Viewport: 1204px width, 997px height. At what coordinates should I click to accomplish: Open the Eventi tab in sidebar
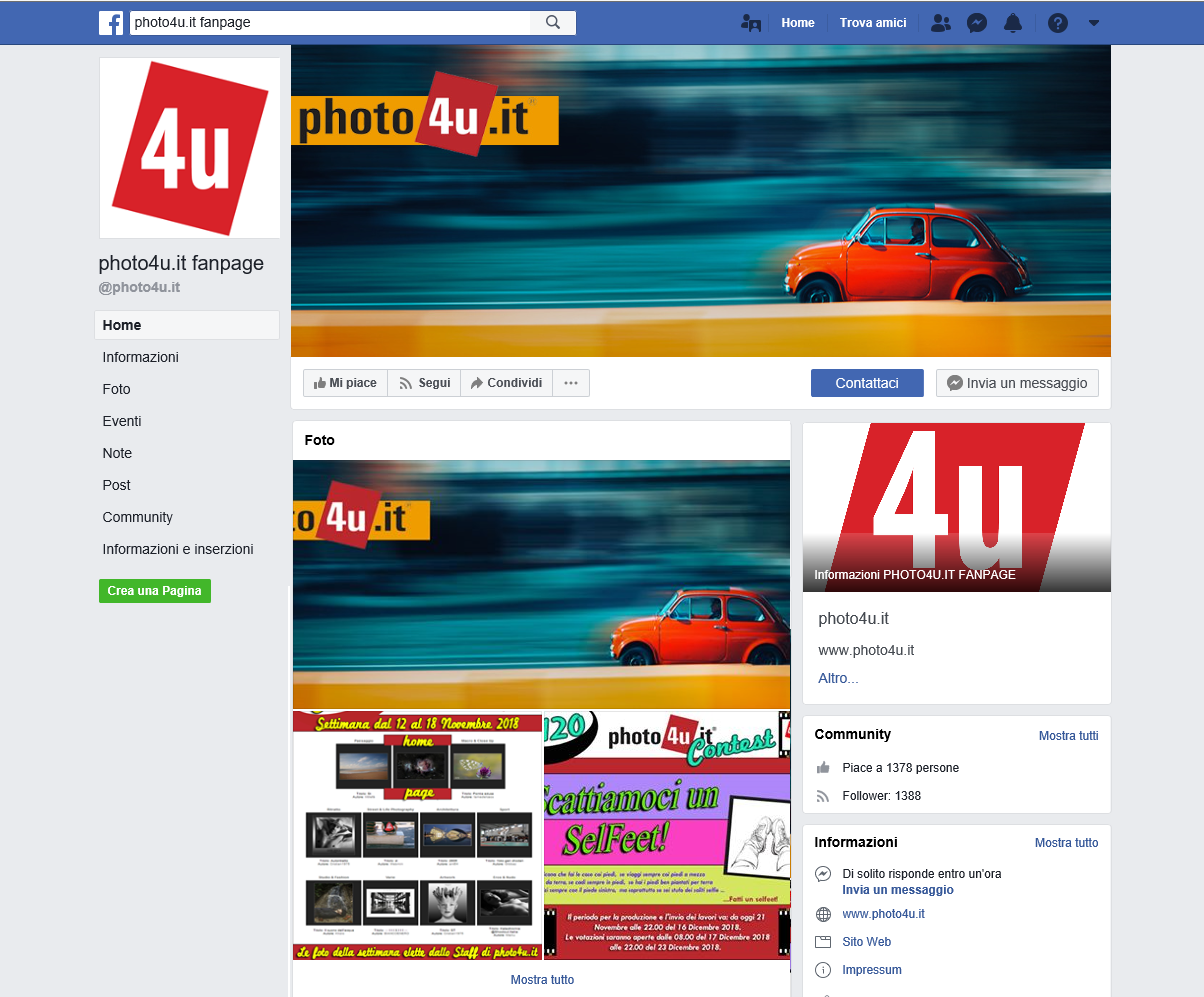[122, 421]
